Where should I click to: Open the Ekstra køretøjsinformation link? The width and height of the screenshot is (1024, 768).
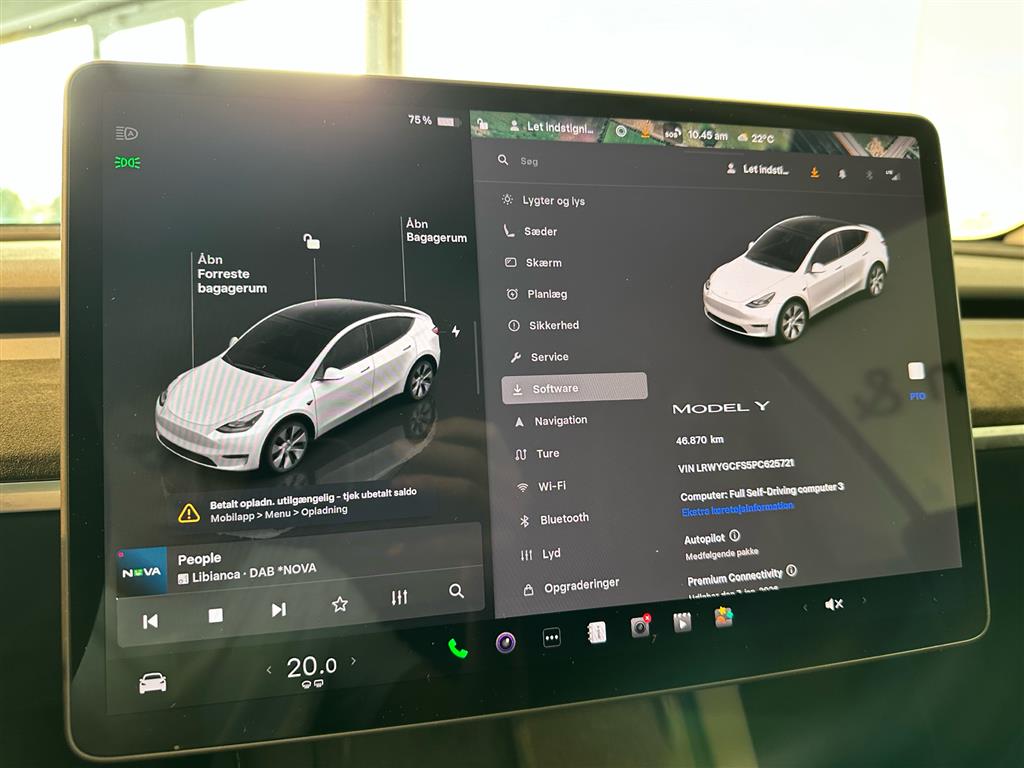(737, 508)
